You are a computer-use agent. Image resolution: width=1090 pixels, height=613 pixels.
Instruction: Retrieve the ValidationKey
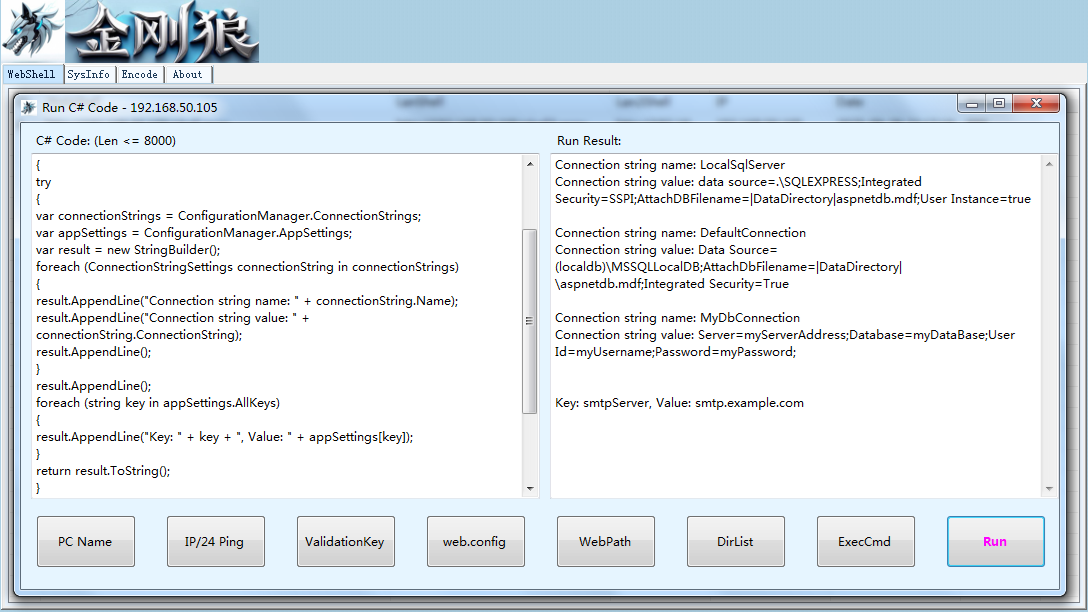pyautogui.click(x=345, y=541)
